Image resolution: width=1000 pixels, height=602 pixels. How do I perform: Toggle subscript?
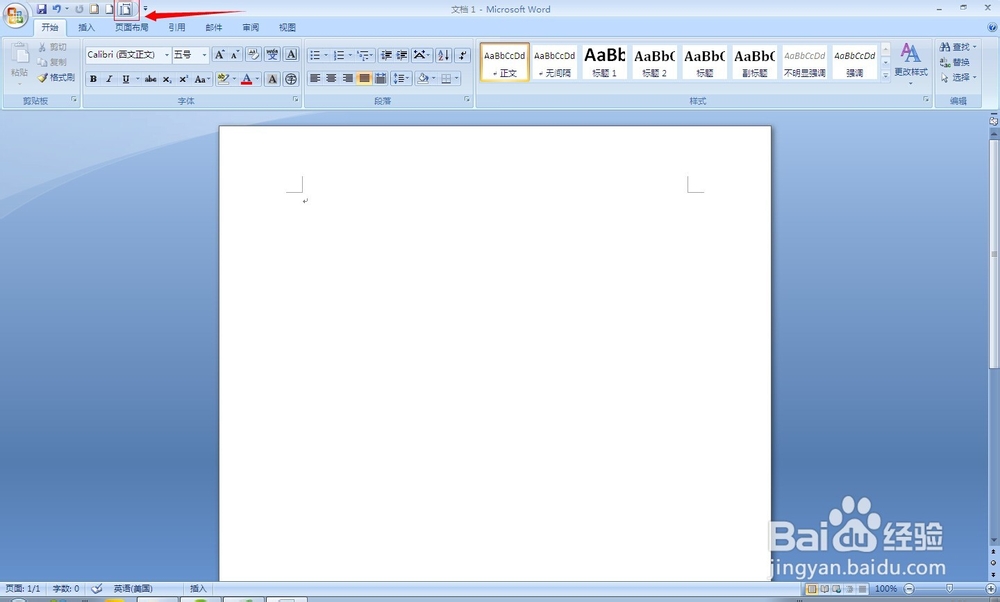[x=166, y=79]
